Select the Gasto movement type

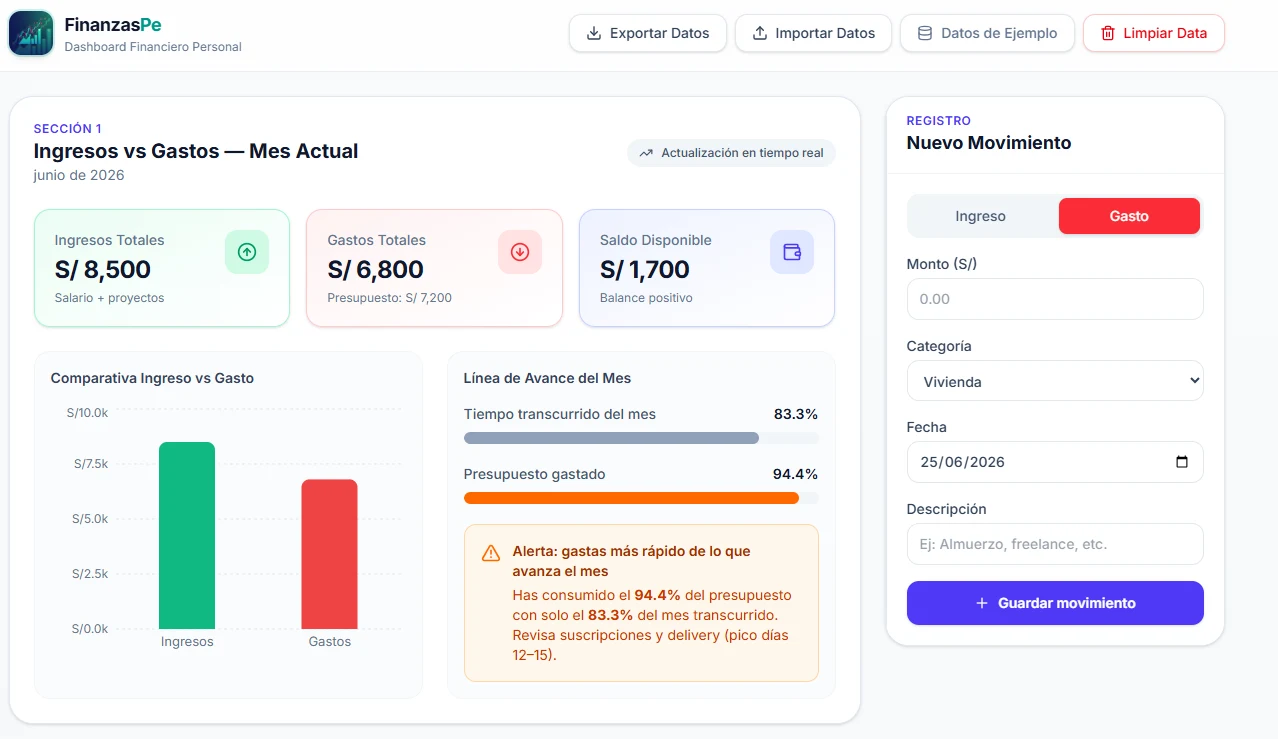1129,216
